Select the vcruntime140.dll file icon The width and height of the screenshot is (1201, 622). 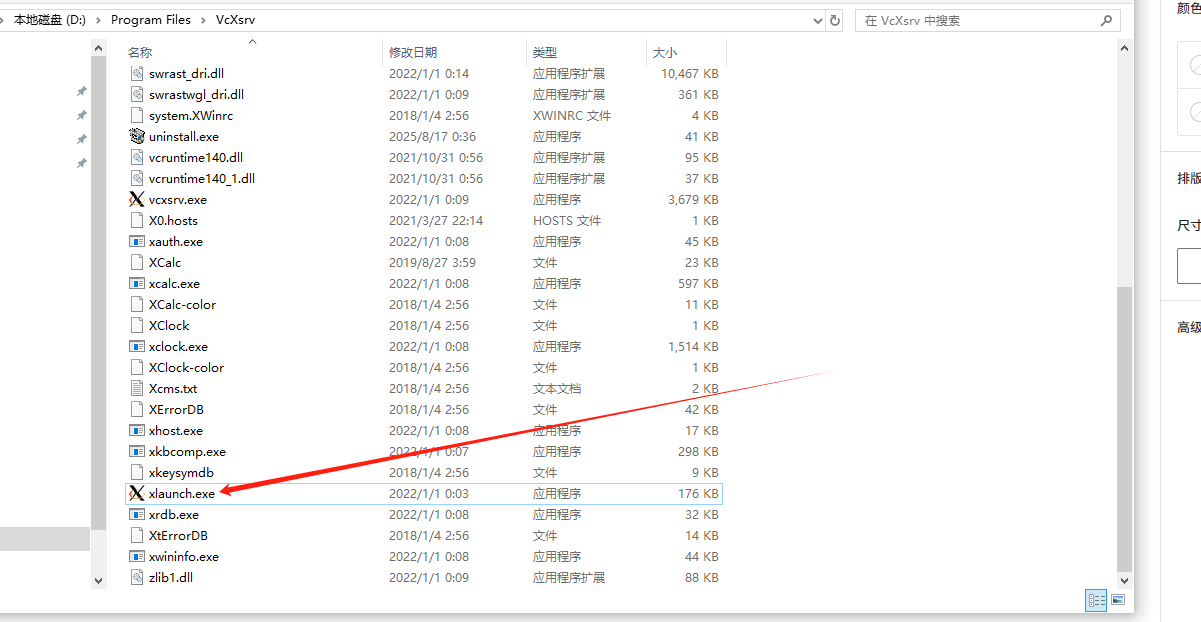pos(138,158)
